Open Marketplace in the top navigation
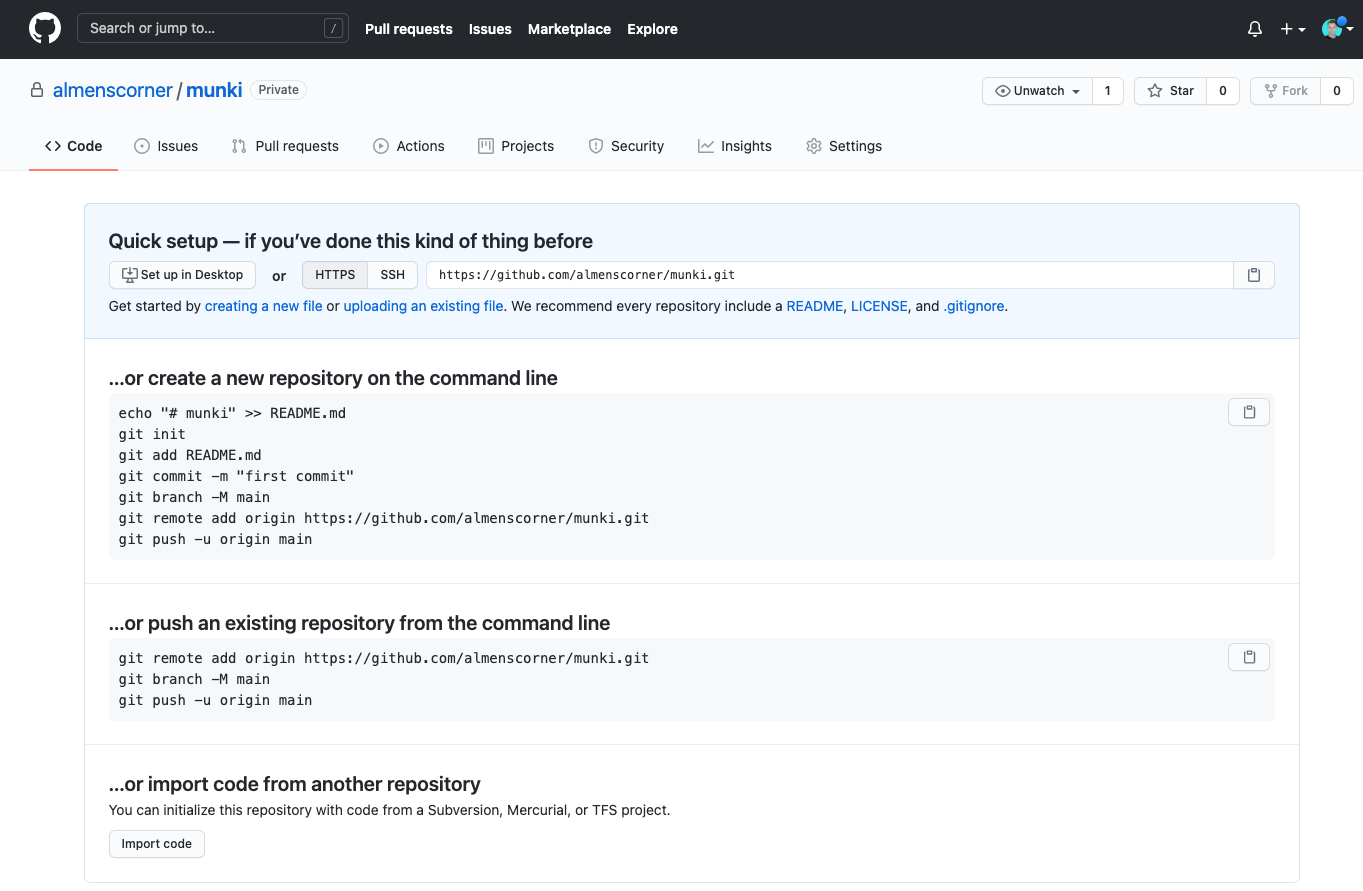Screen dimensions: 1363x891 pos(569,29)
